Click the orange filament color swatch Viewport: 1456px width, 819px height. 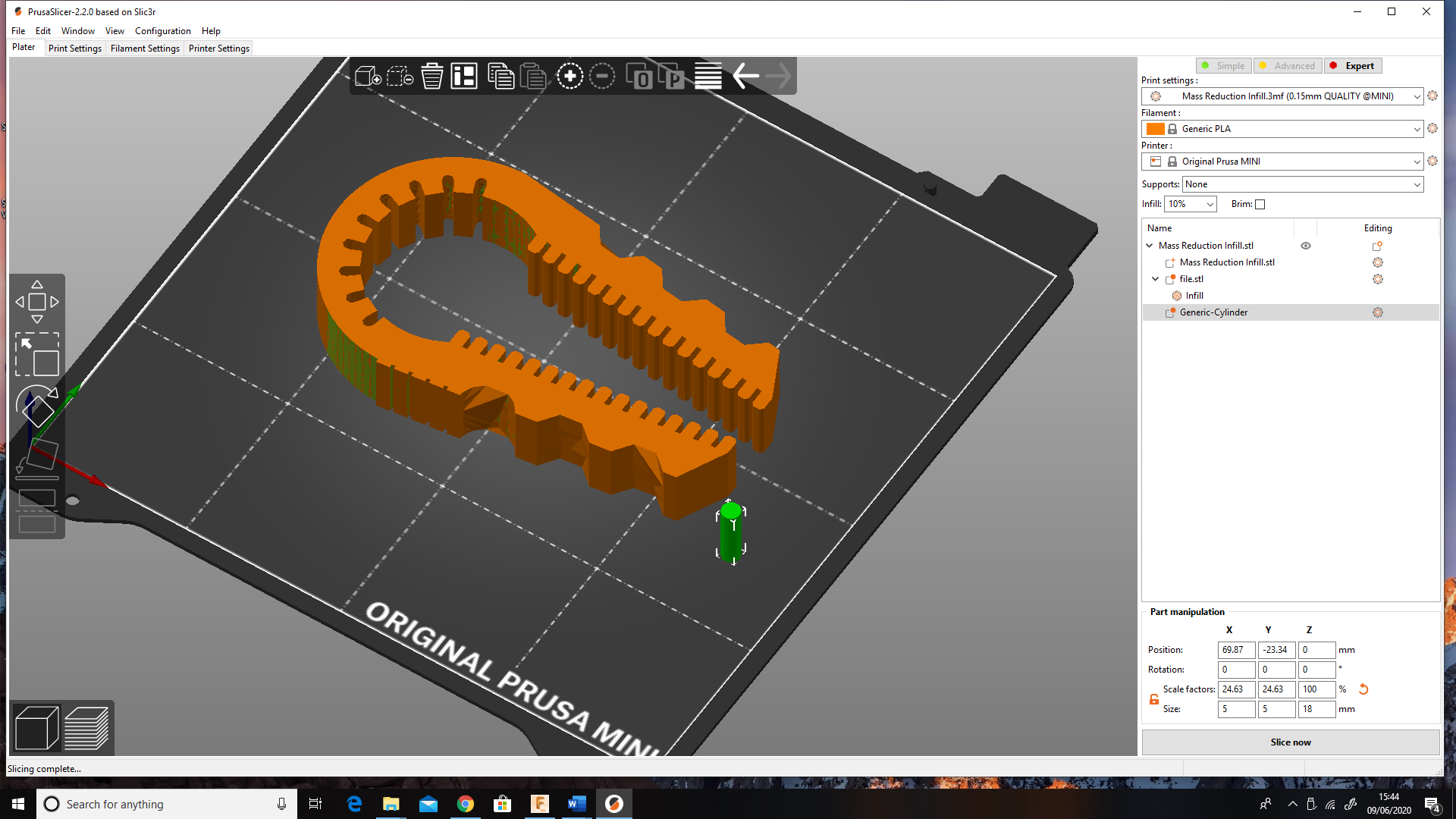(x=1155, y=129)
